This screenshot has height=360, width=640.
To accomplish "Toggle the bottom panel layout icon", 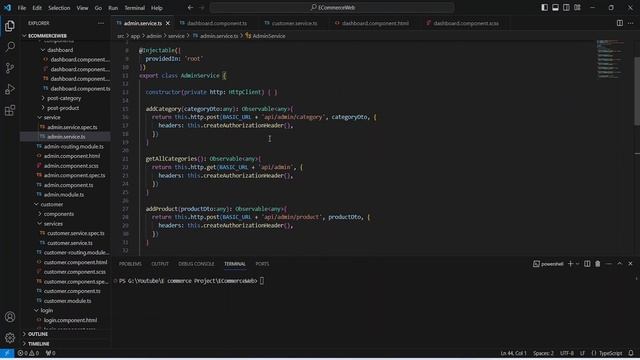I will 556,7.
